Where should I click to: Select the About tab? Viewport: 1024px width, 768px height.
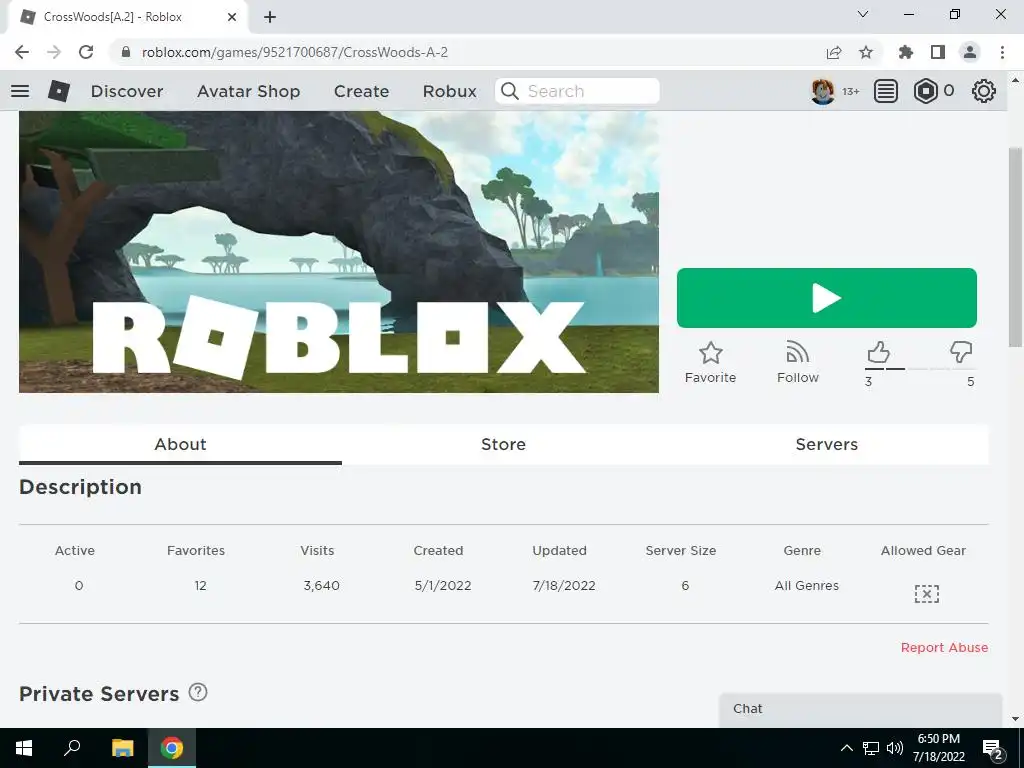point(180,444)
